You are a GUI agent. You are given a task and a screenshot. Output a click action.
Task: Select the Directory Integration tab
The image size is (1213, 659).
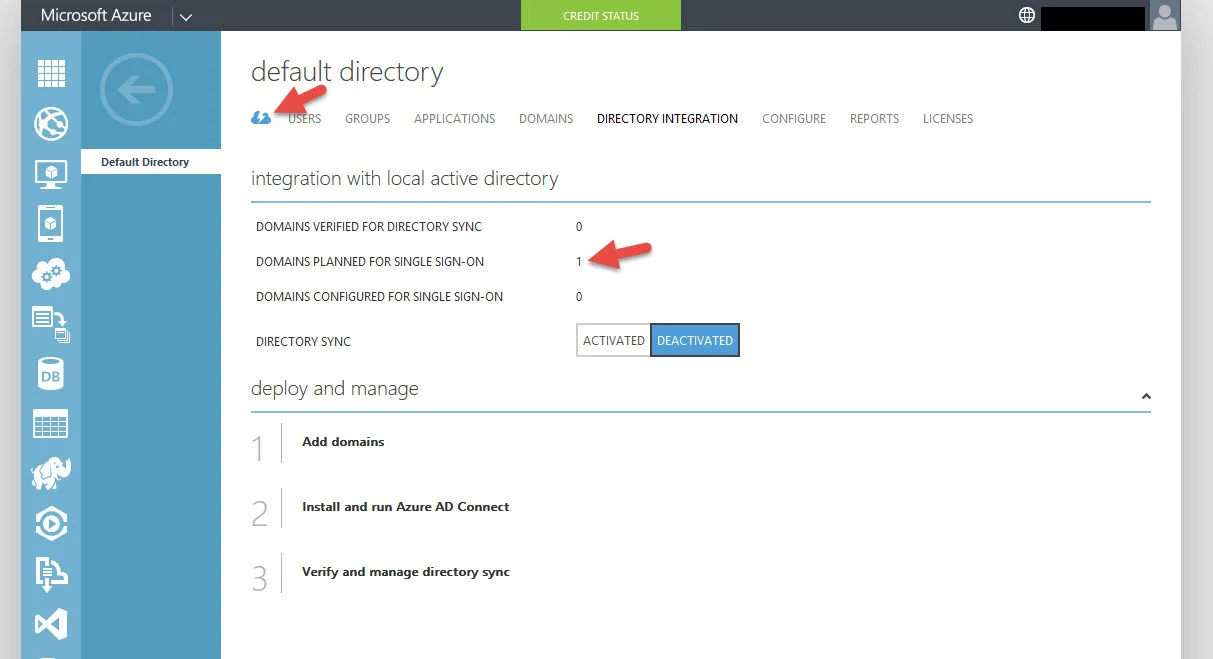click(668, 118)
